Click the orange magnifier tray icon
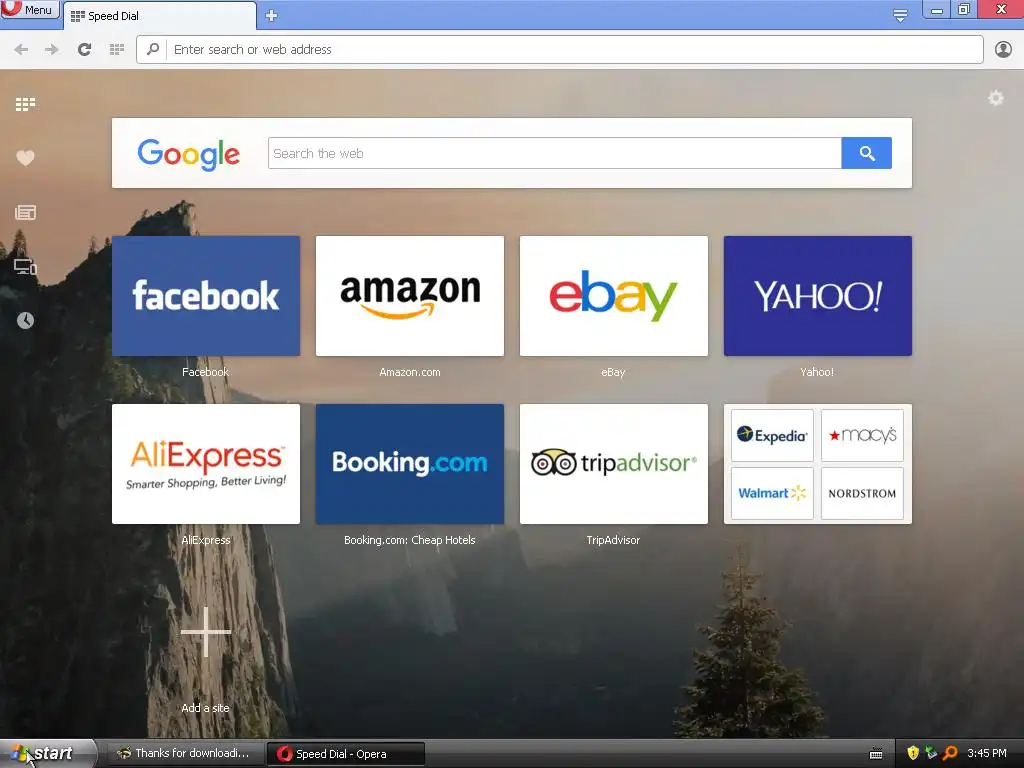 pos(950,753)
